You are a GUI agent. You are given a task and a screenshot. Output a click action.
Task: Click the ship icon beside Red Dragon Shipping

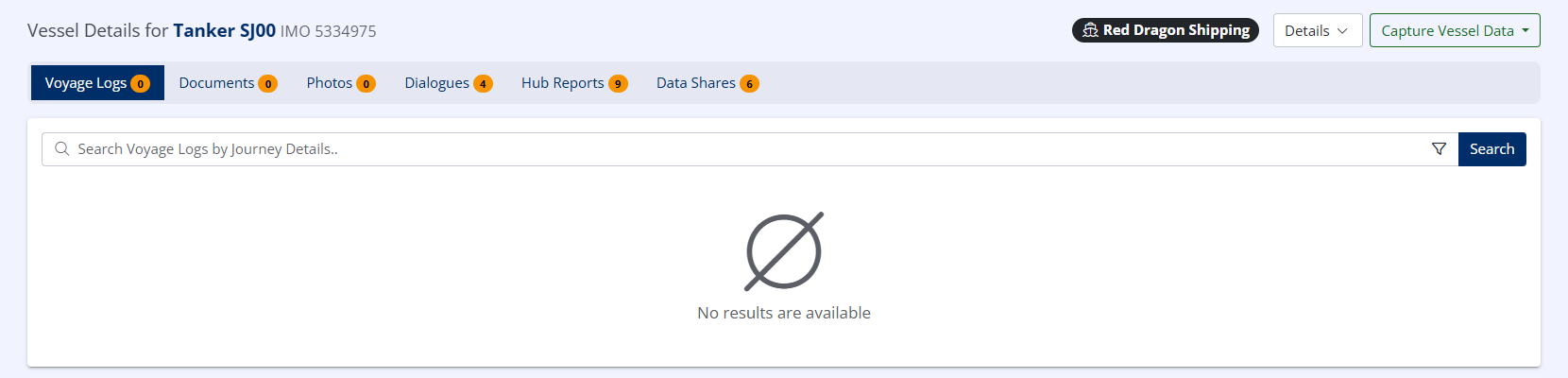pyautogui.click(x=1090, y=30)
